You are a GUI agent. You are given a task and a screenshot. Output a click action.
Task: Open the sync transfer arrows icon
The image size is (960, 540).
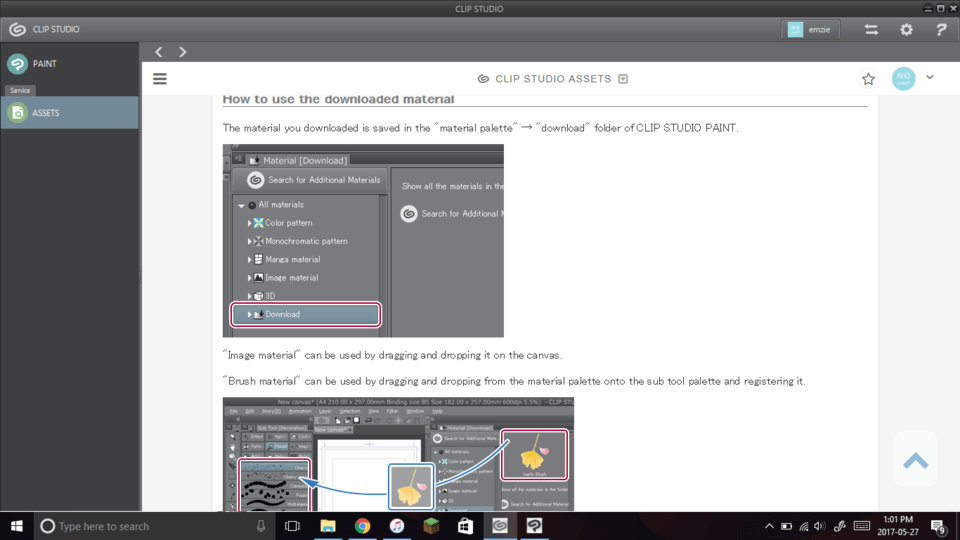(871, 29)
